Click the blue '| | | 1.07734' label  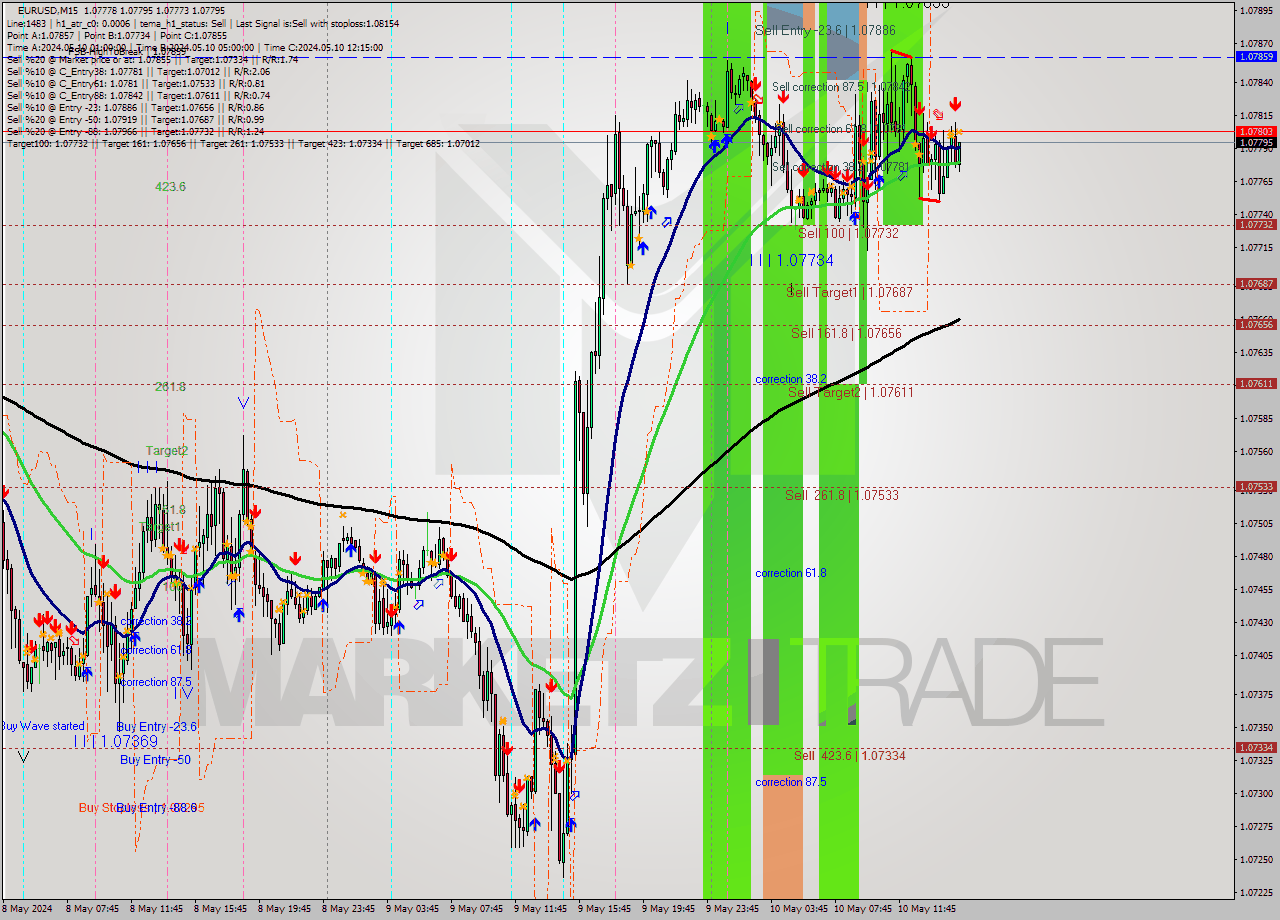(792, 260)
